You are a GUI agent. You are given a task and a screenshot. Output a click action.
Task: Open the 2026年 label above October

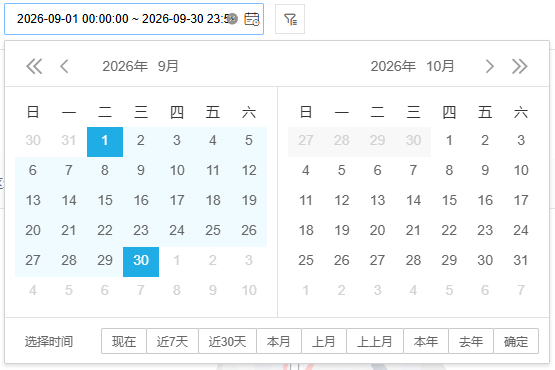393,66
